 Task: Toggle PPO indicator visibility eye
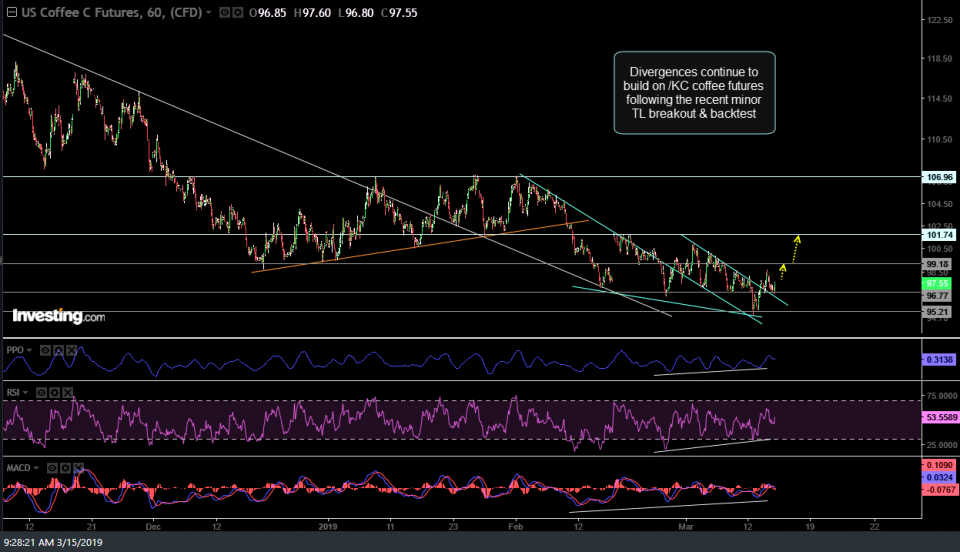point(43,350)
